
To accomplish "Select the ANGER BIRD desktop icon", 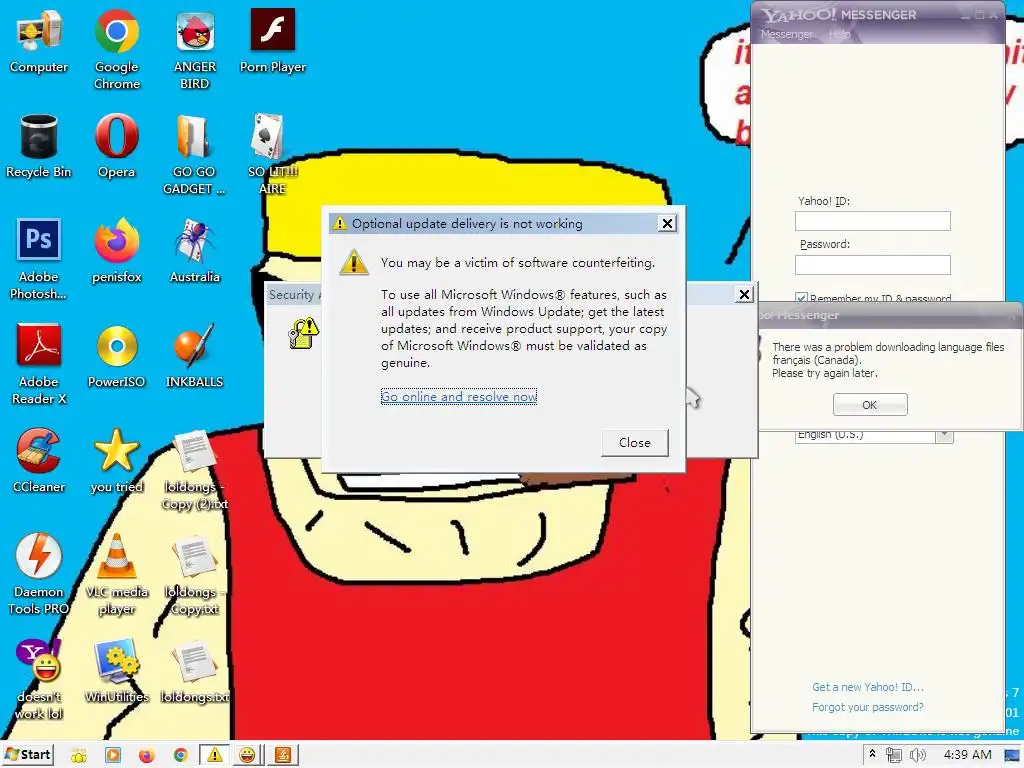I will click(195, 49).
